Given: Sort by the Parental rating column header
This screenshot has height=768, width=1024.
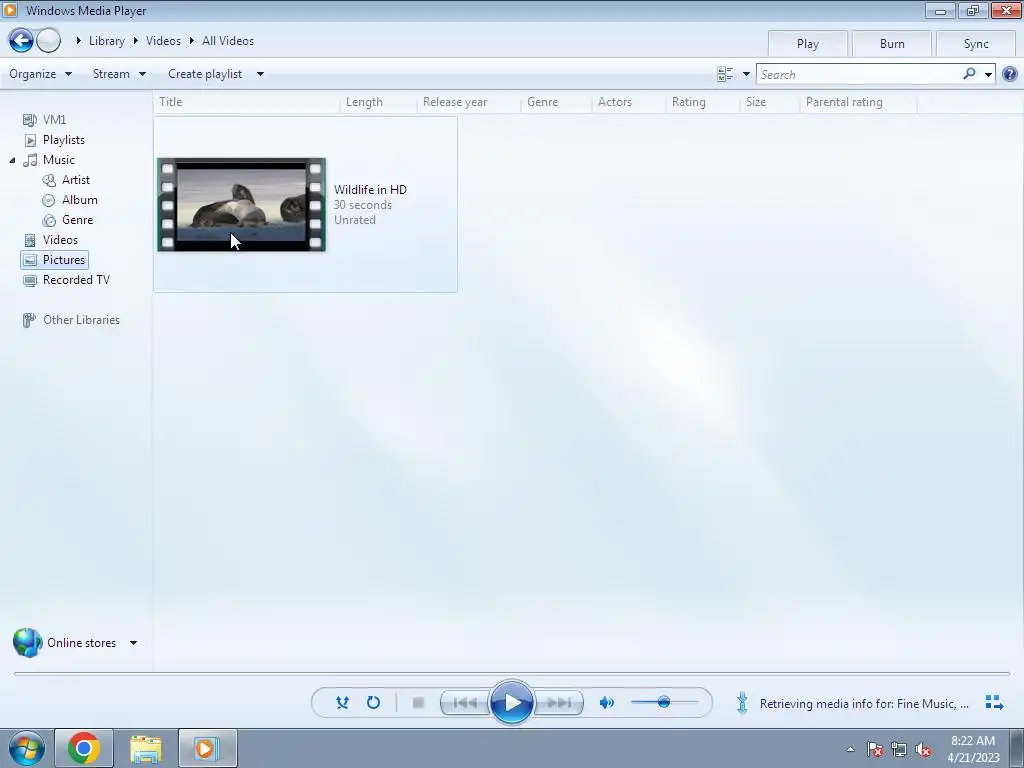Looking at the screenshot, I should pos(858,102).
